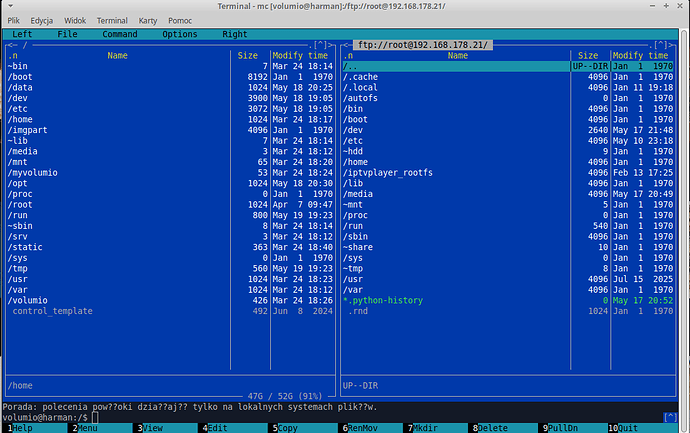This screenshot has width=690, height=433.
Task: Select /srv directory in left panel
Action: 170,237
